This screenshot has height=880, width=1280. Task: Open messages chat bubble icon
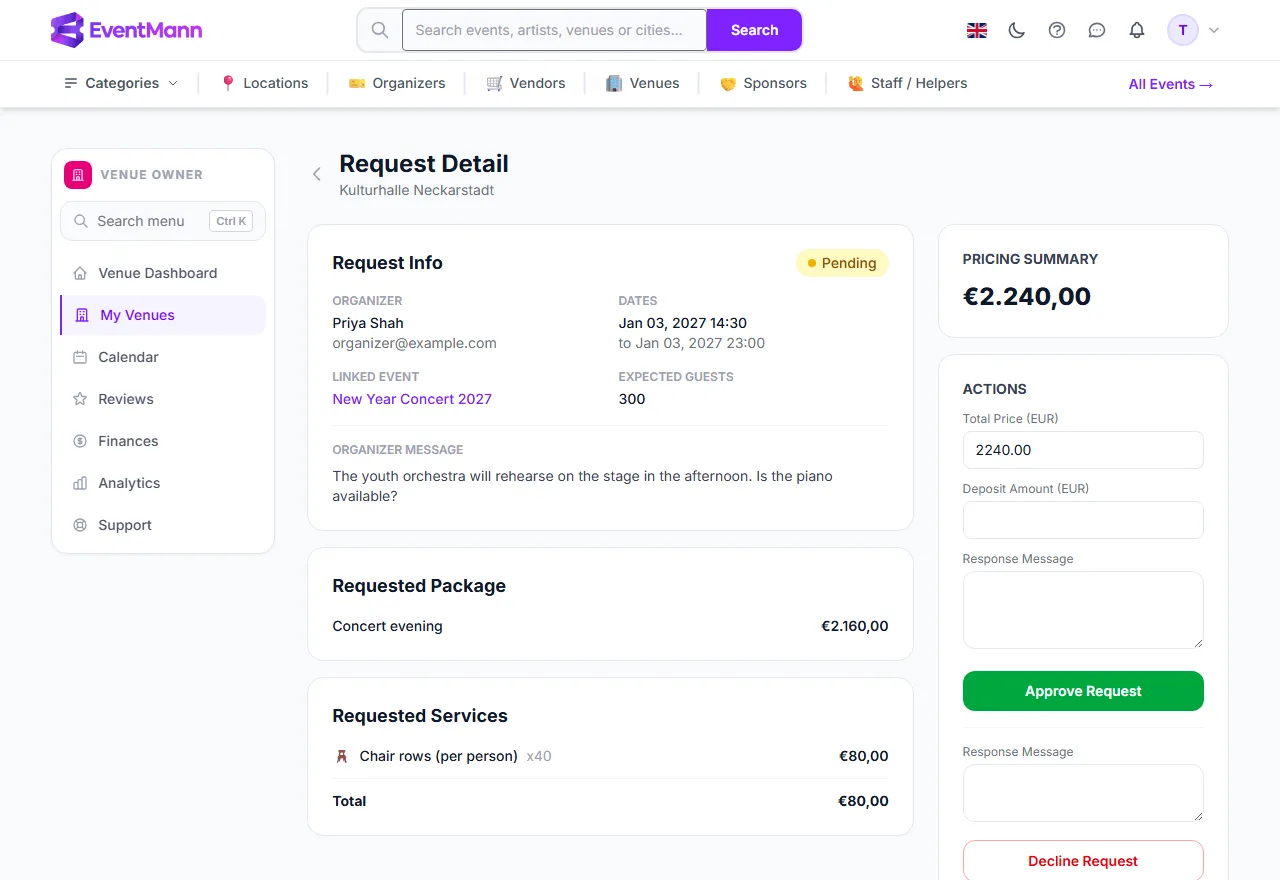point(1097,30)
